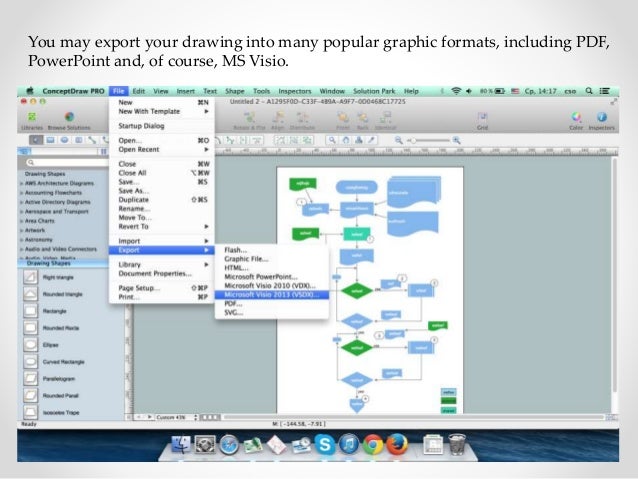Image resolution: width=638 pixels, height=479 pixels.
Task: Select the connector line tool
Action: [x=92, y=140]
